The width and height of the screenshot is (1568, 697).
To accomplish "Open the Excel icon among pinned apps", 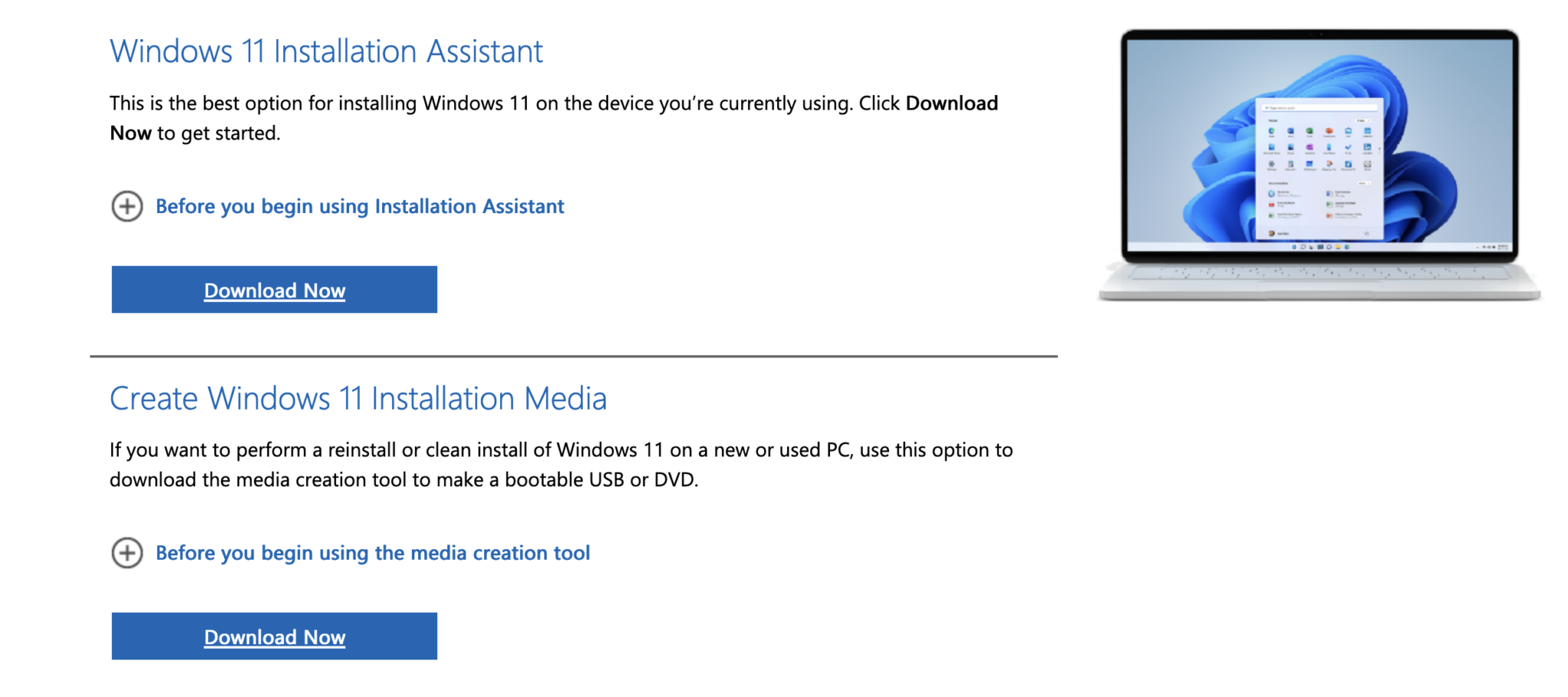I will (1310, 131).
